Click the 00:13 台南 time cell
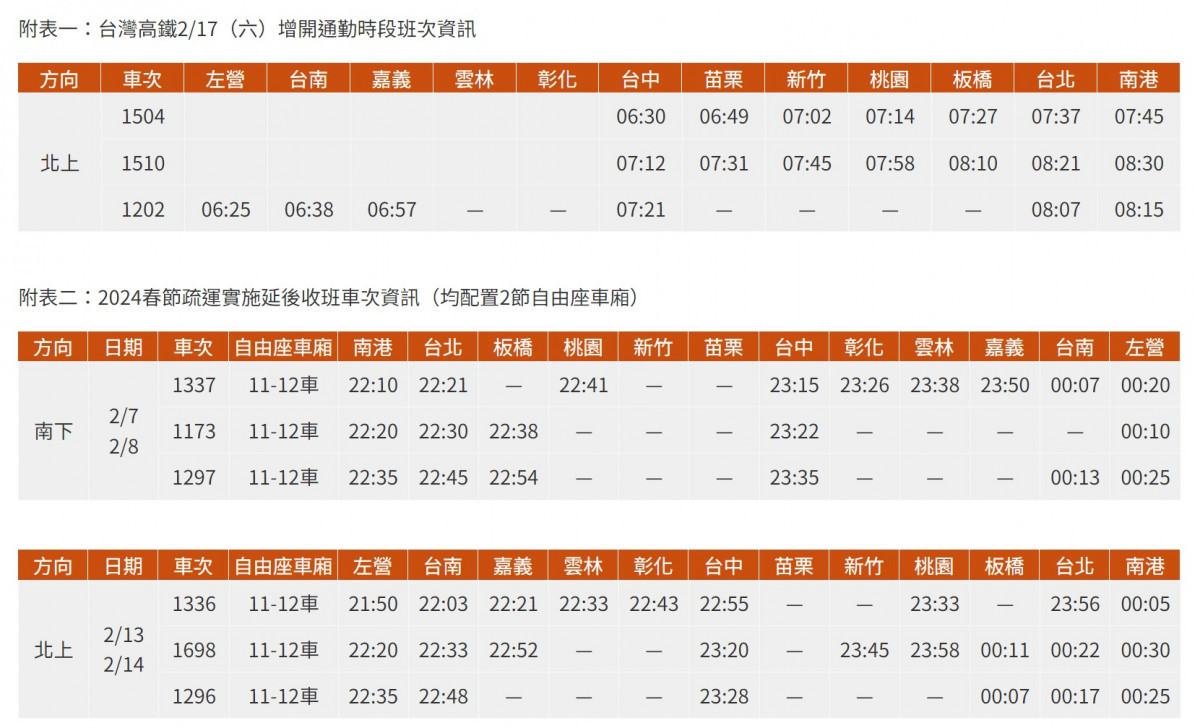The image size is (1200, 728). (1075, 478)
